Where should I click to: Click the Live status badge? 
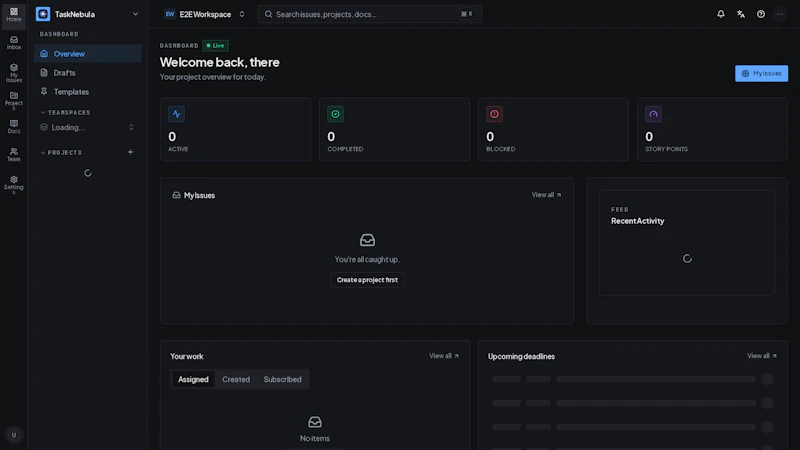tap(215, 45)
